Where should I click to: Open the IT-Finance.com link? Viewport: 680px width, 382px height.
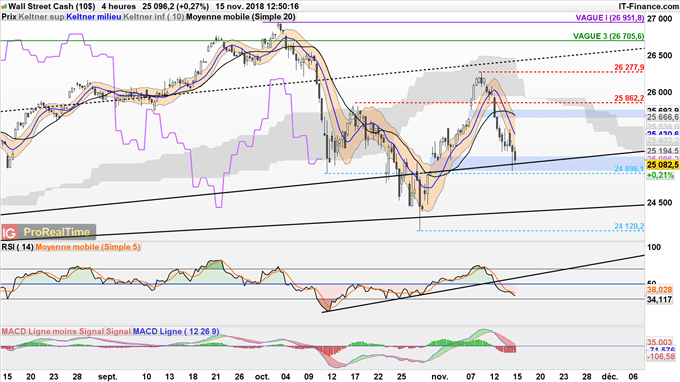[648, 6]
